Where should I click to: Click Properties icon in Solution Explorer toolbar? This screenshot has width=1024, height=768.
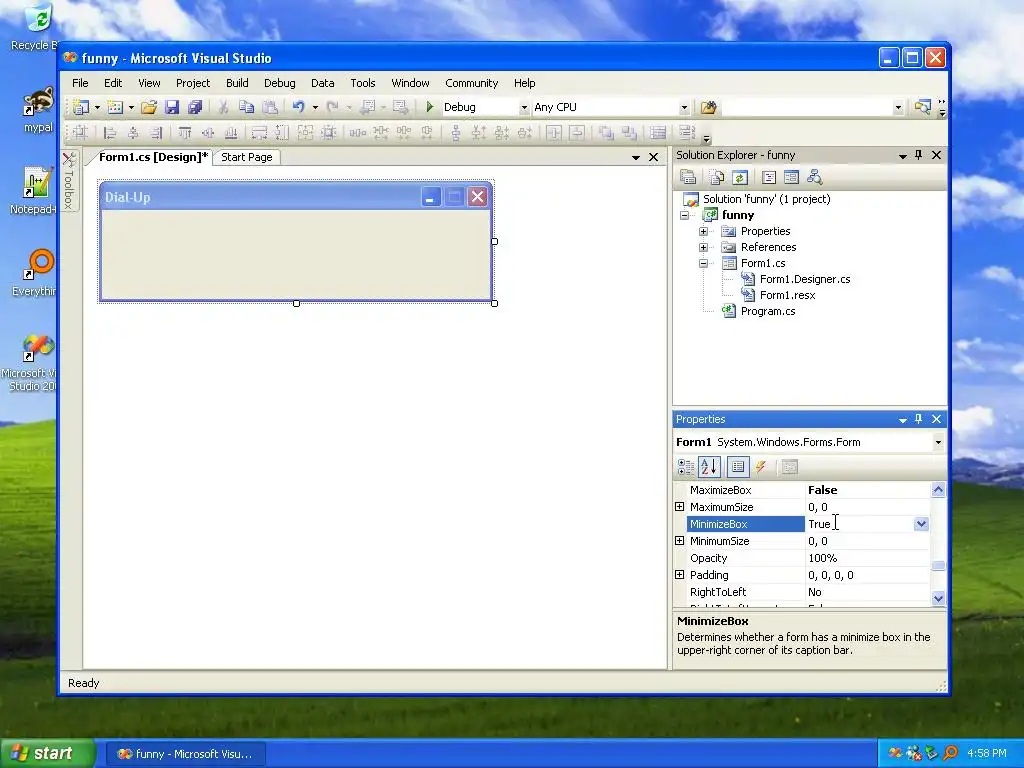pos(688,177)
